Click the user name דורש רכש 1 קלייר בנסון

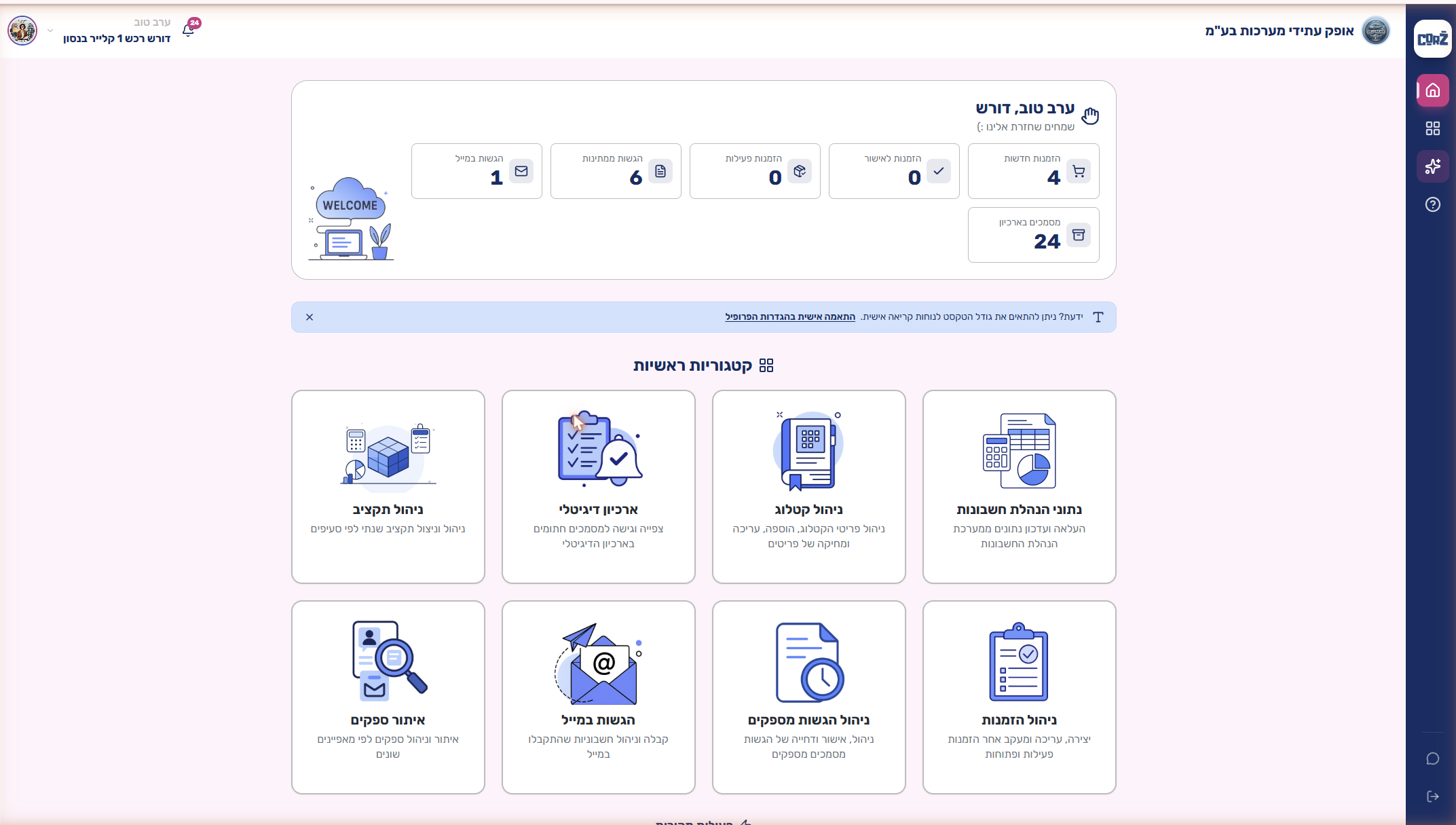tap(117, 39)
